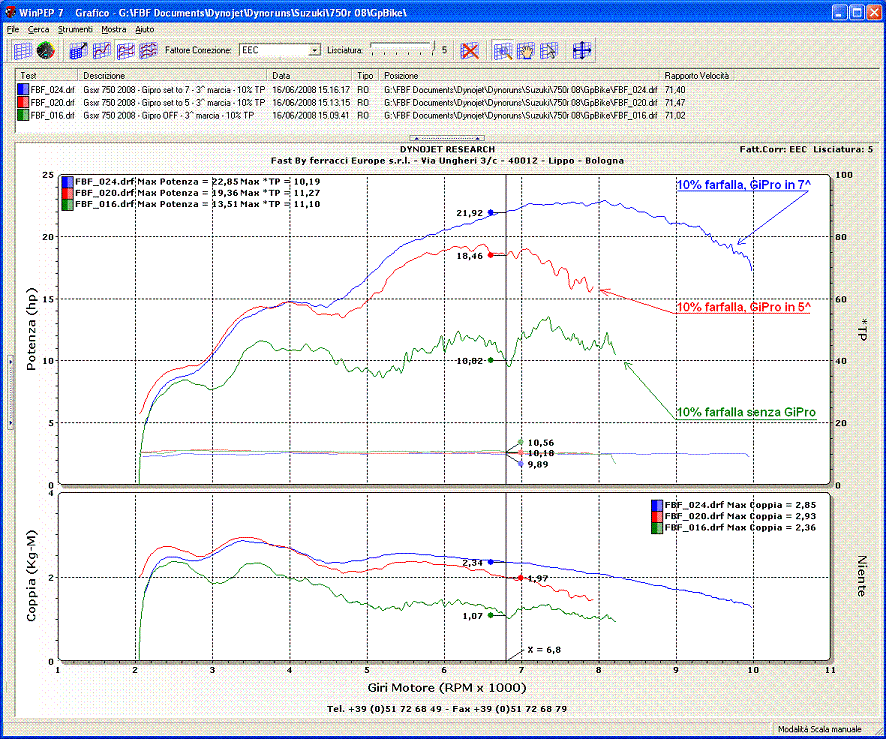
Task: Click the Data column header
Action: pos(310,76)
